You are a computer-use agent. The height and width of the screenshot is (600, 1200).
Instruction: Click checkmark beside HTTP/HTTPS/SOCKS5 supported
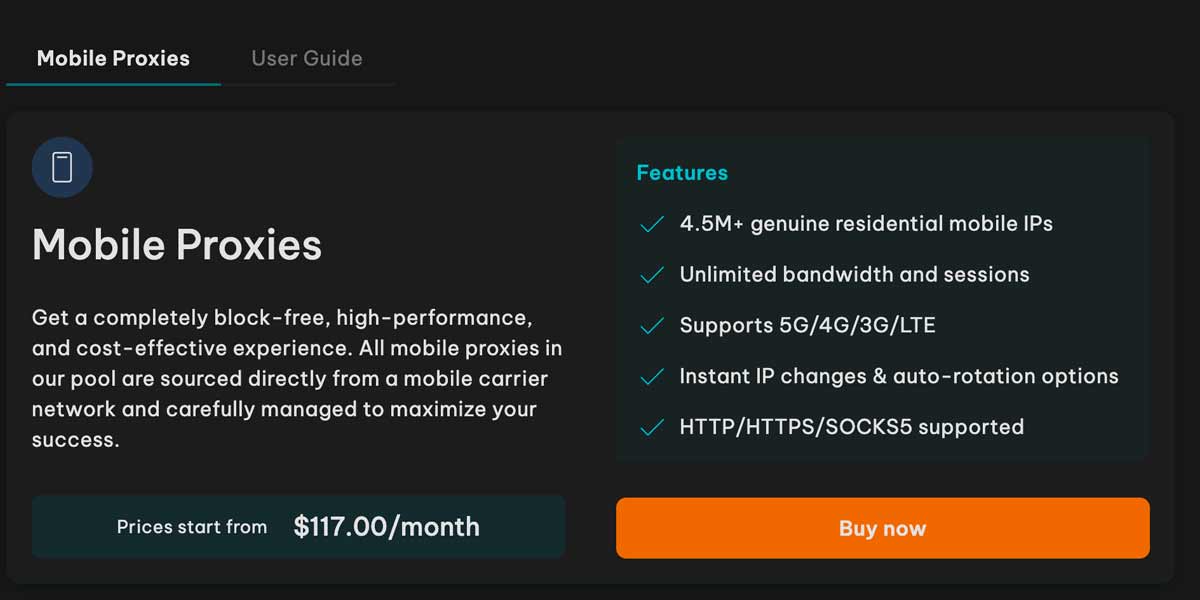652,428
